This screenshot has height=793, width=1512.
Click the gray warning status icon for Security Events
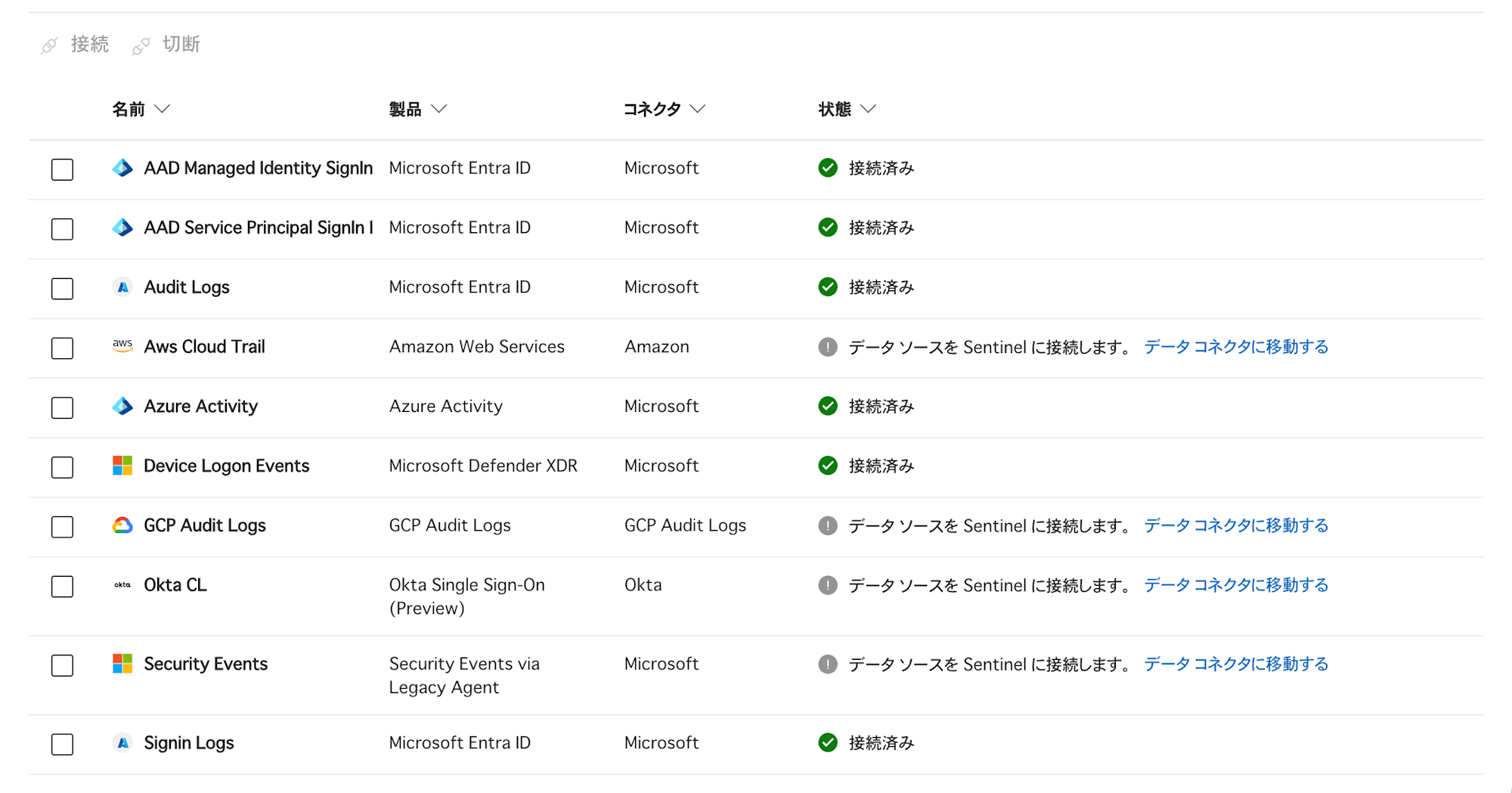point(828,664)
